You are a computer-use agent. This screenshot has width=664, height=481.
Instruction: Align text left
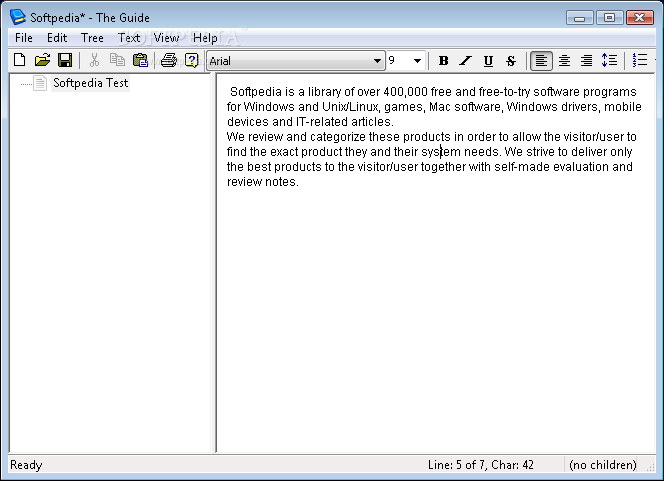(541, 61)
